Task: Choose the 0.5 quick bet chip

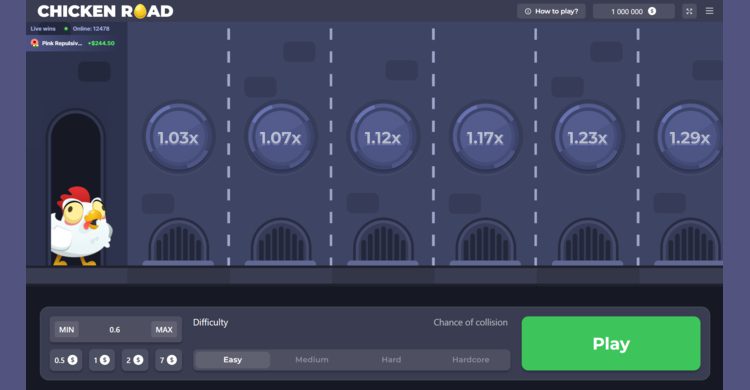Action: click(66, 360)
